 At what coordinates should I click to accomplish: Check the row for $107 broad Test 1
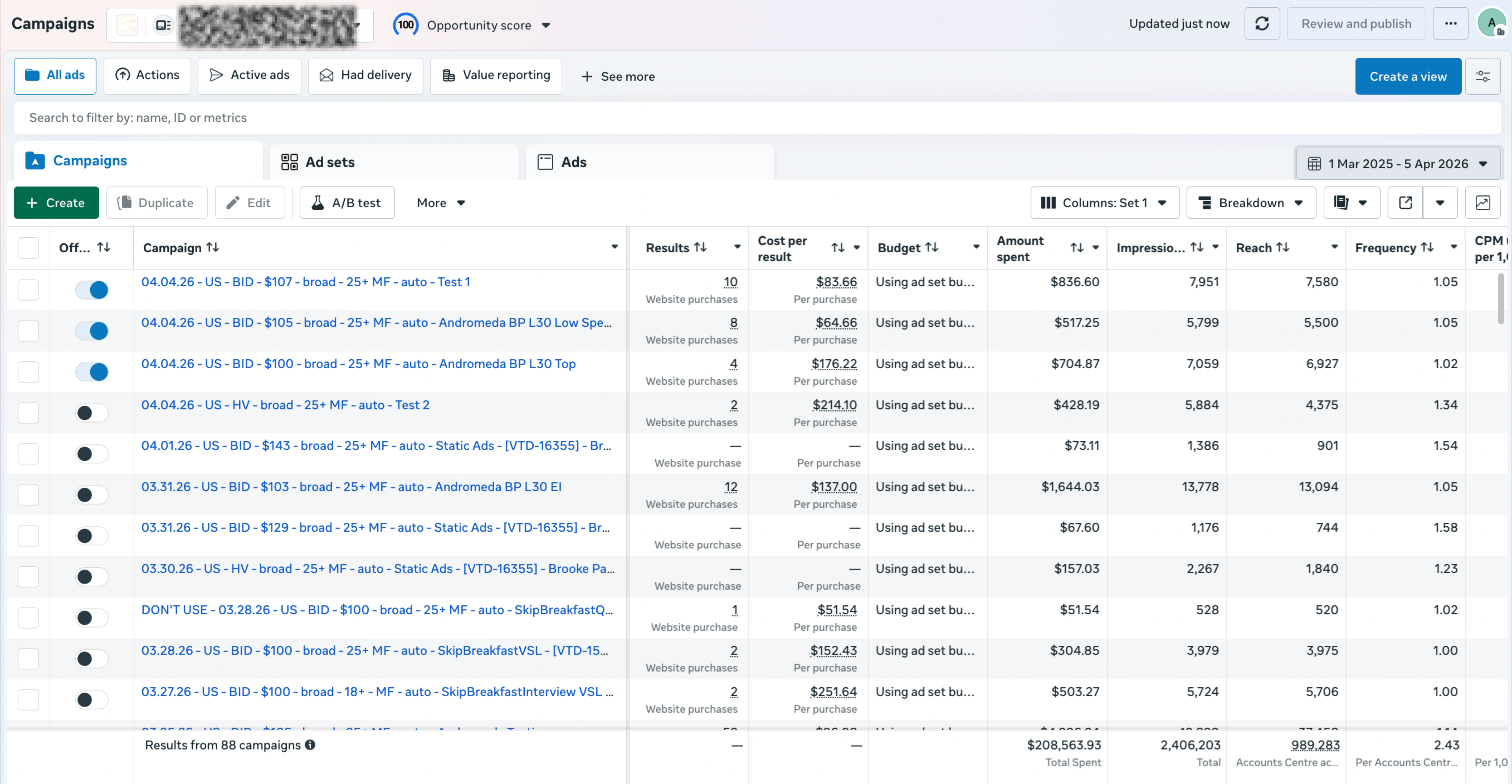coord(28,290)
